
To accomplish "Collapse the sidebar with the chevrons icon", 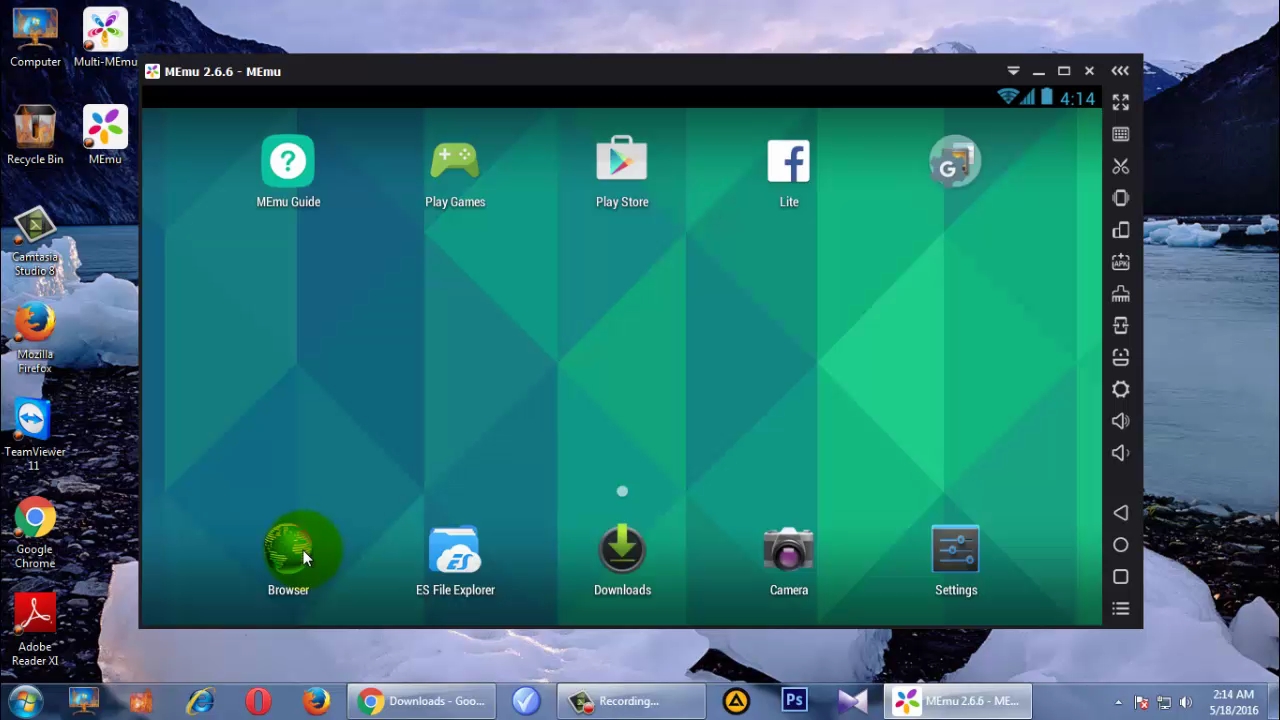I will point(1120,70).
